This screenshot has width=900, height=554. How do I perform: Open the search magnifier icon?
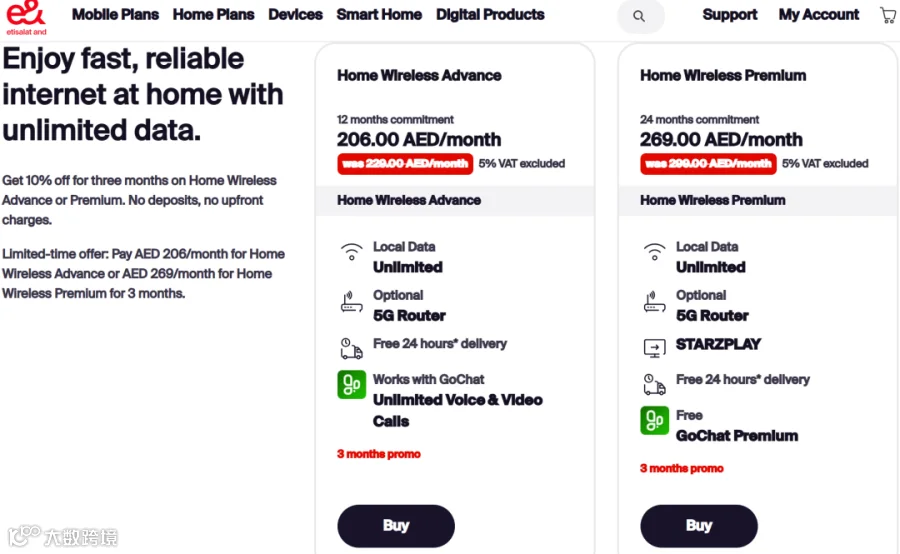pyautogui.click(x=639, y=16)
